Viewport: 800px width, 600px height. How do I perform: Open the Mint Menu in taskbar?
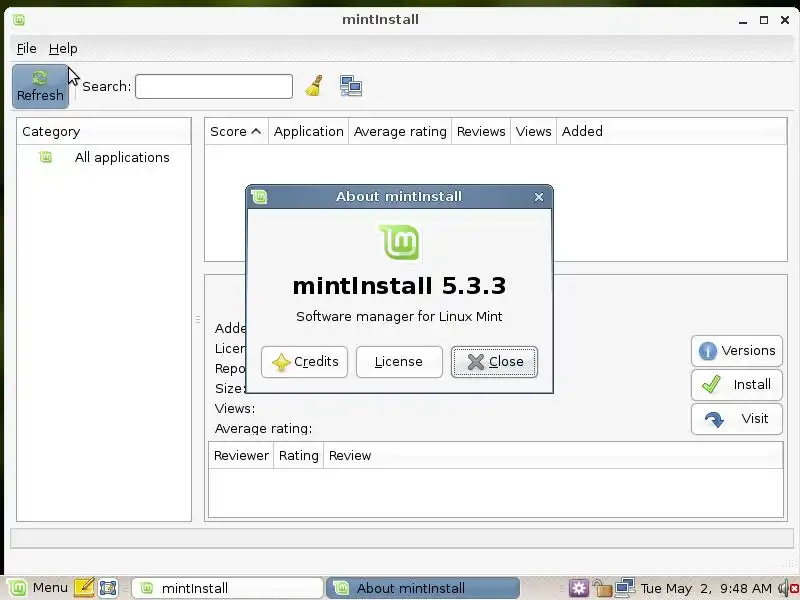point(38,588)
